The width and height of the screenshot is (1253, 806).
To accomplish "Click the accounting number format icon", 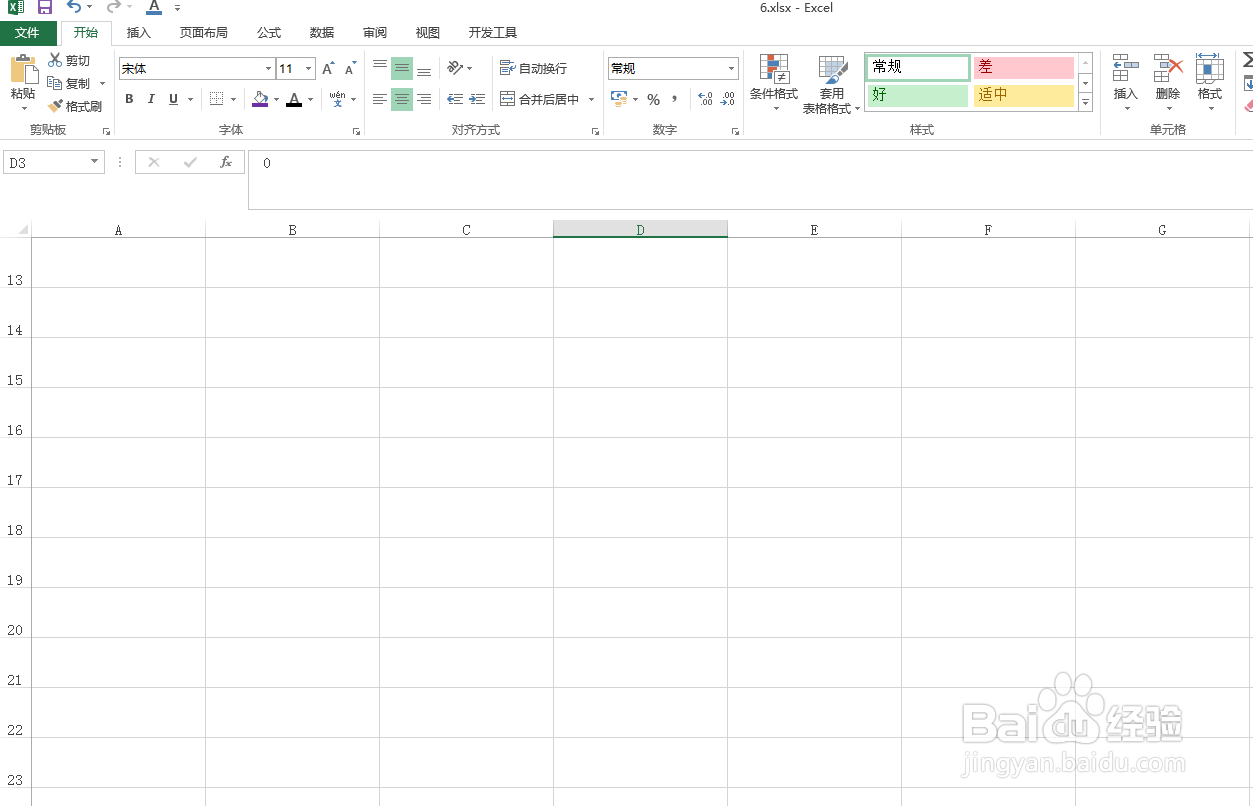I will [x=619, y=99].
